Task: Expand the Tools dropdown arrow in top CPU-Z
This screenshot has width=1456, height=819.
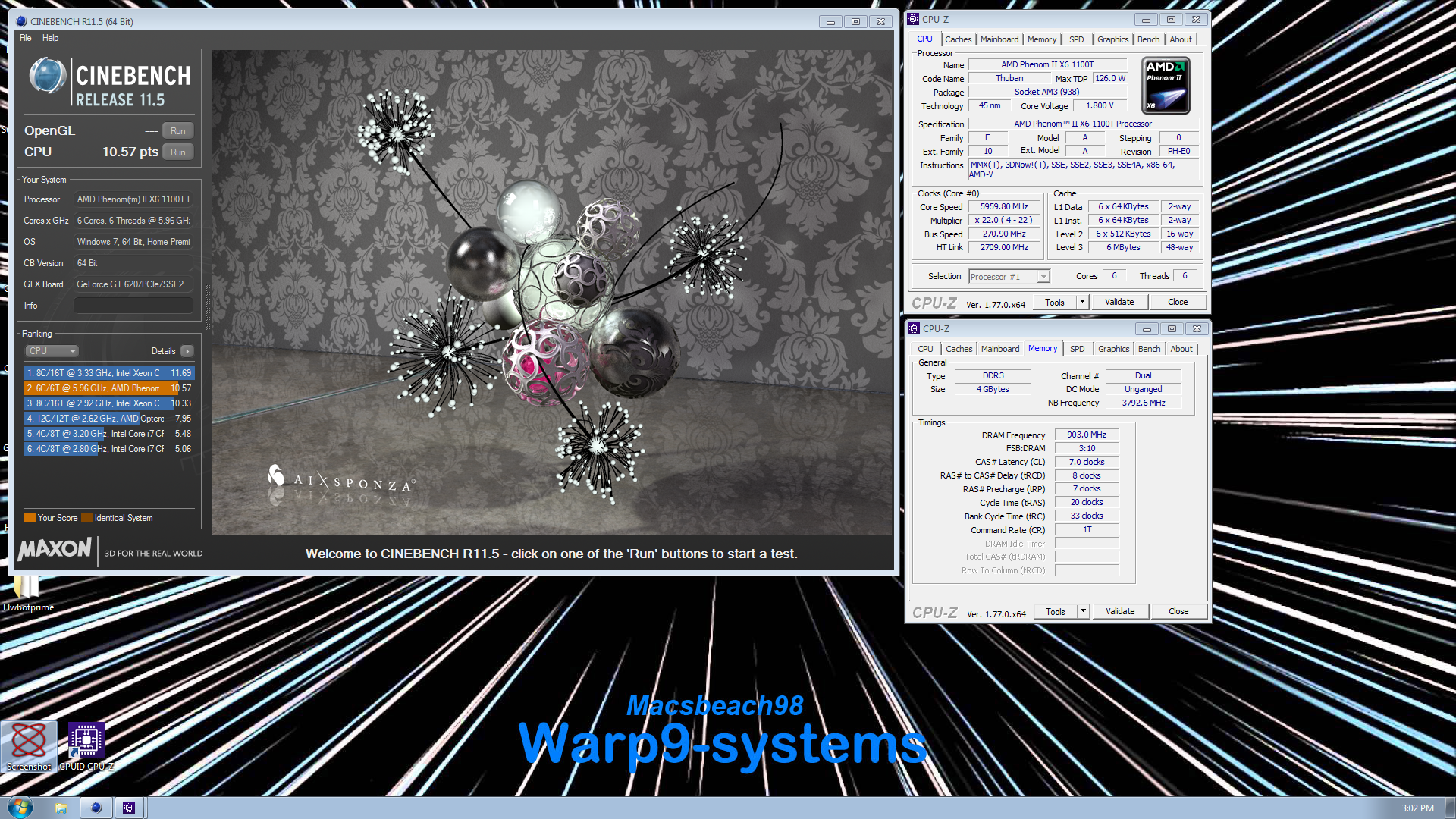Action: [1083, 302]
